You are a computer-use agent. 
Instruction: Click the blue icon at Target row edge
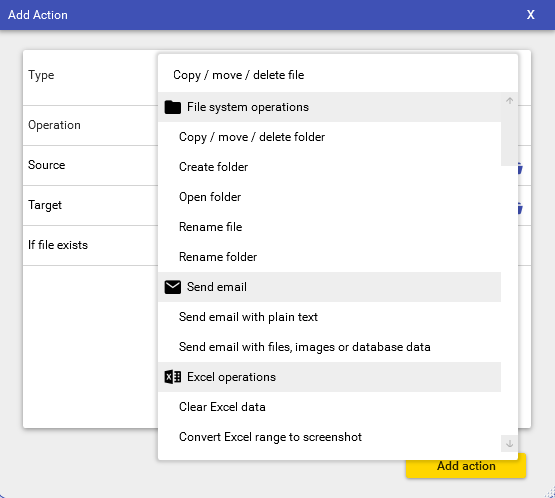pyautogui.click(x=520, y=208)
